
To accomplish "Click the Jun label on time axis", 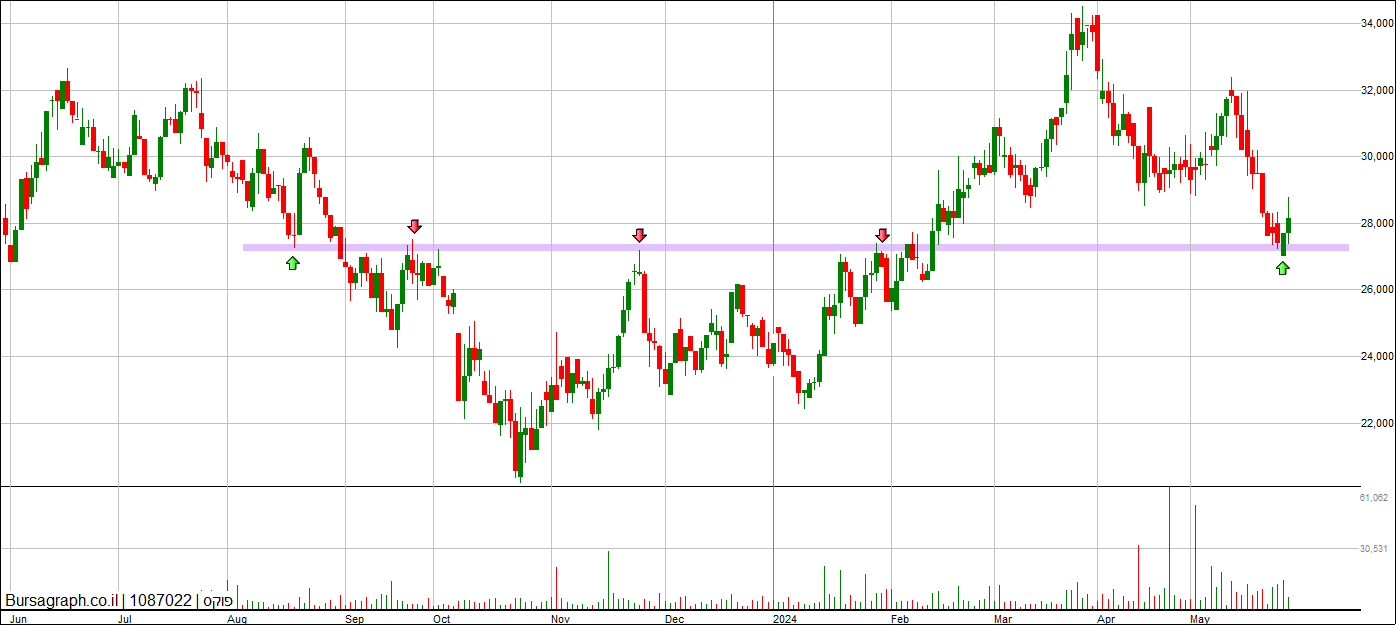I will coord(18,619).
